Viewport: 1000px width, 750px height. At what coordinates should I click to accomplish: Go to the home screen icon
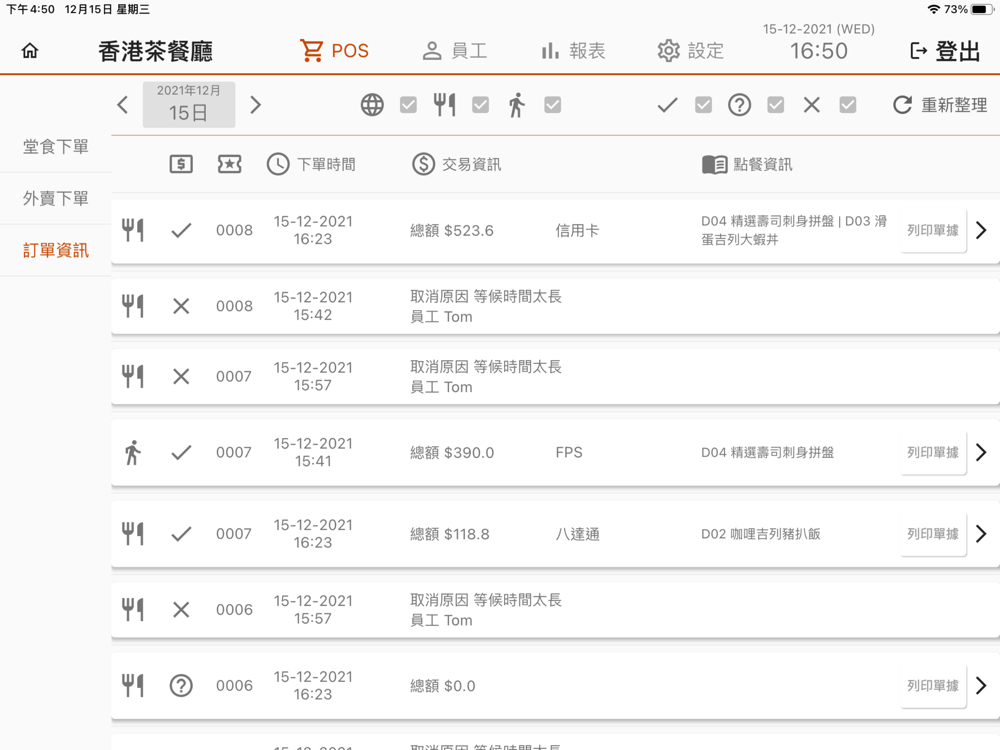coord(30,51)
